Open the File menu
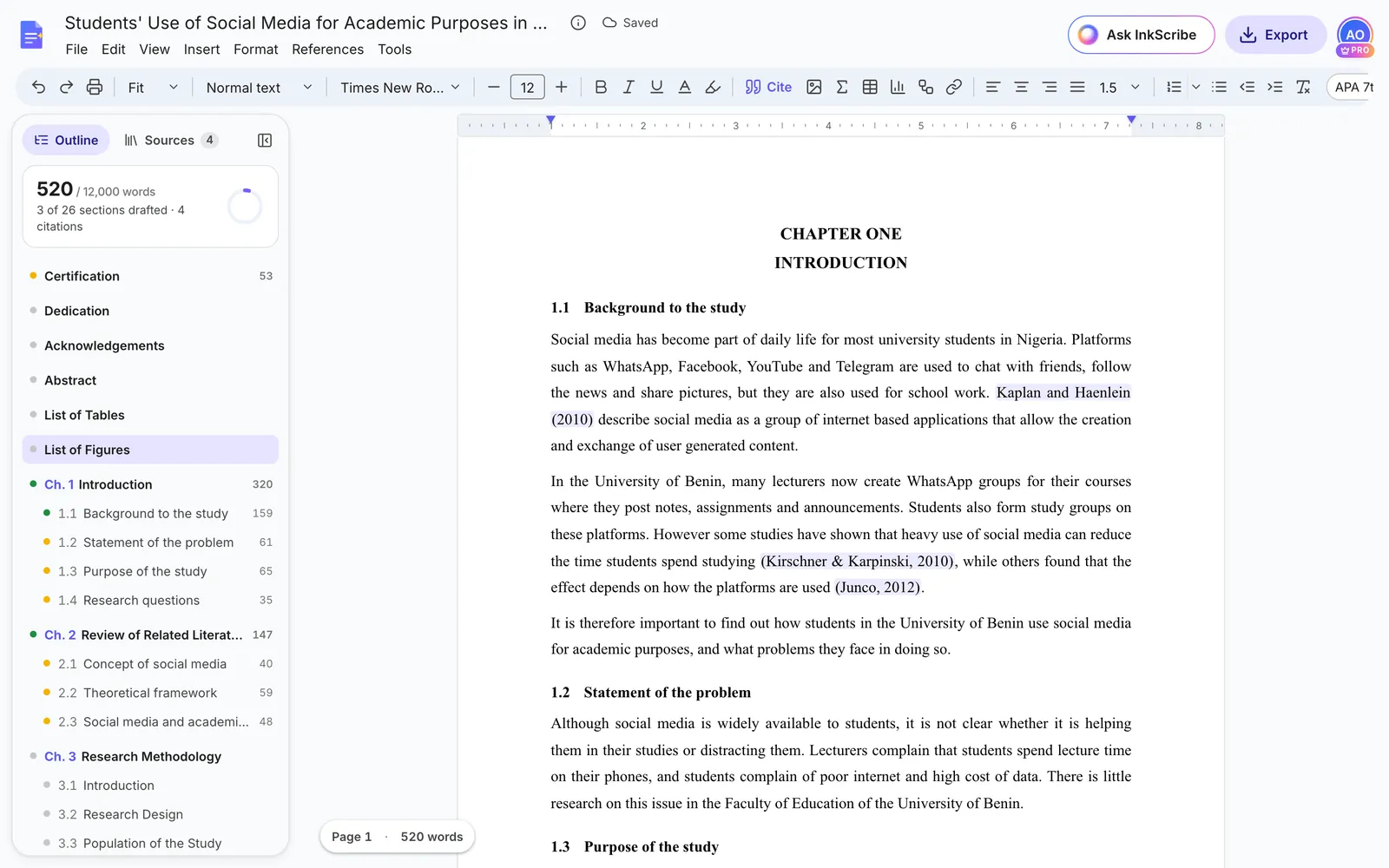This screenshot has width=1389, height=868. click(76, 49)
